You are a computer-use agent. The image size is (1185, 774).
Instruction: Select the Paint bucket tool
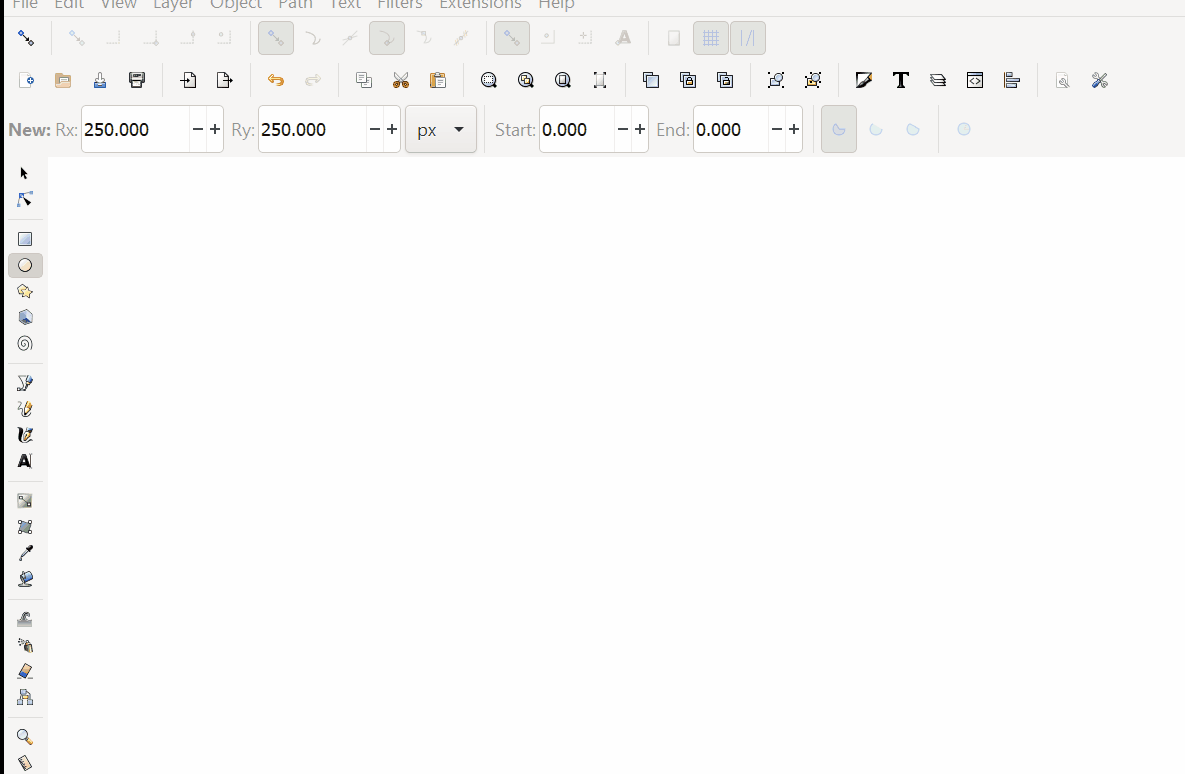[25, 579]
